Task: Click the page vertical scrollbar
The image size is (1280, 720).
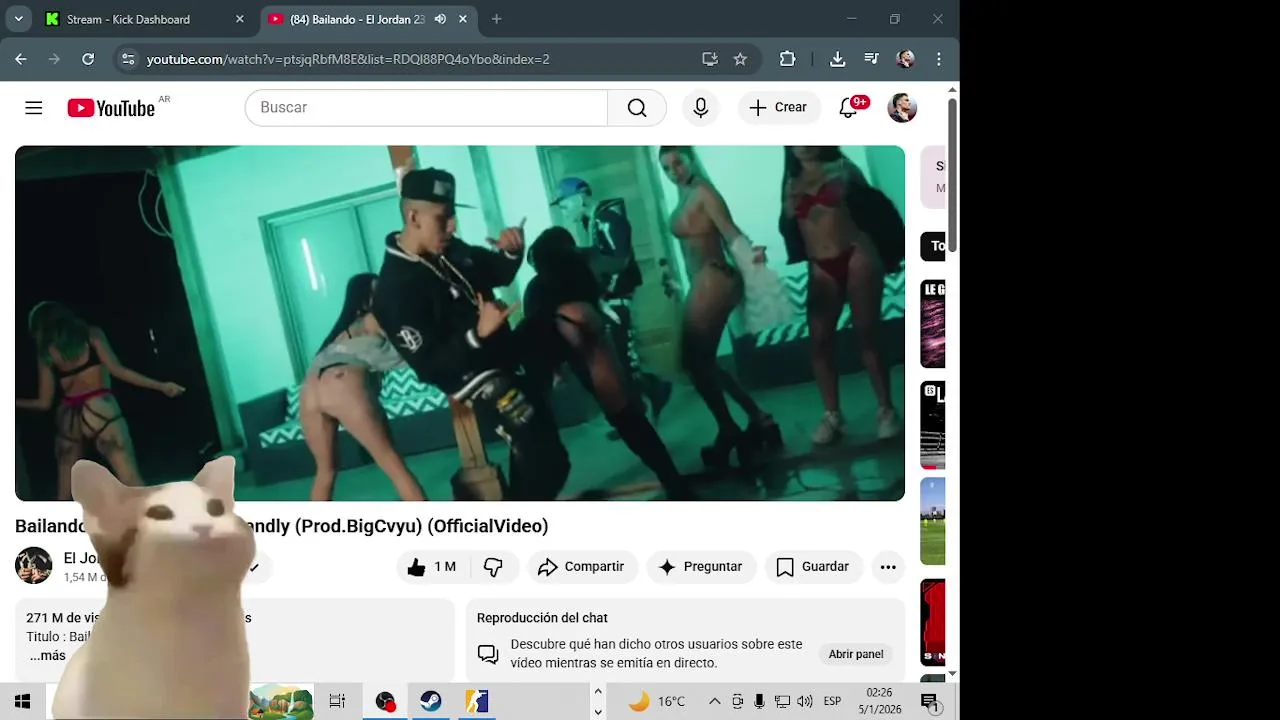Action: click(952, 175)
